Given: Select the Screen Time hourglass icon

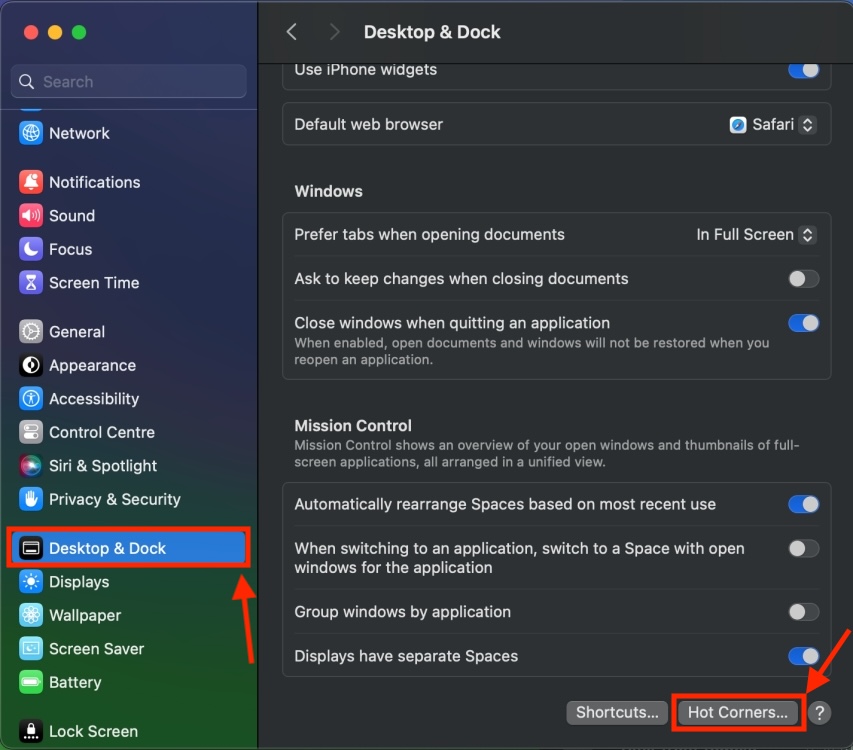Looking at the screenshot, I should tap(30, 283).
